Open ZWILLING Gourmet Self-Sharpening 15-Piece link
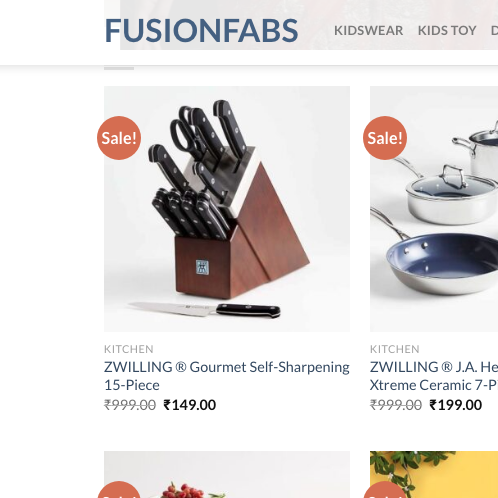498x498 pixels. (227, 376)
